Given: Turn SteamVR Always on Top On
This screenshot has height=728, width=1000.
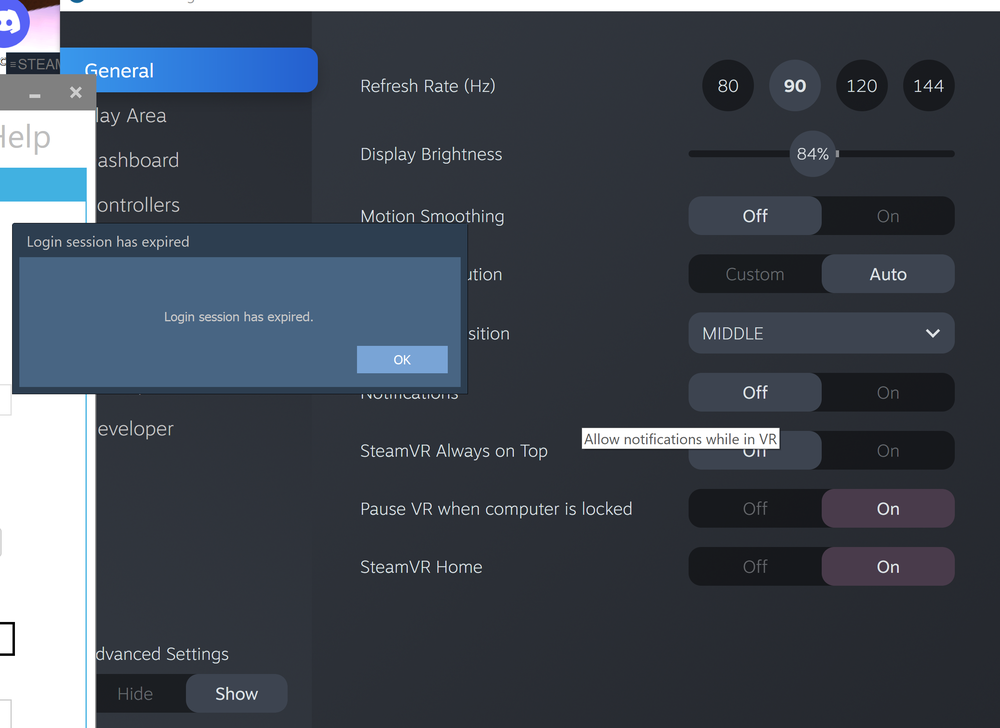Looking at the screenshot, I should [x=888, y=450].
